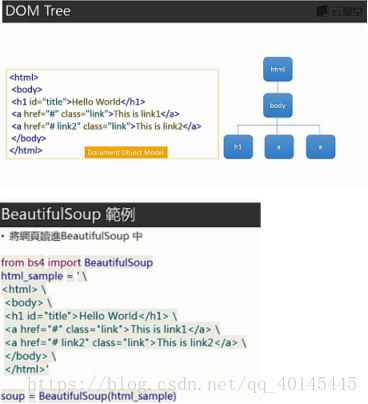Click the </body> closing tag in the yellow box
The height and width of the screenshot is (404, 368).
coord(29,138)
